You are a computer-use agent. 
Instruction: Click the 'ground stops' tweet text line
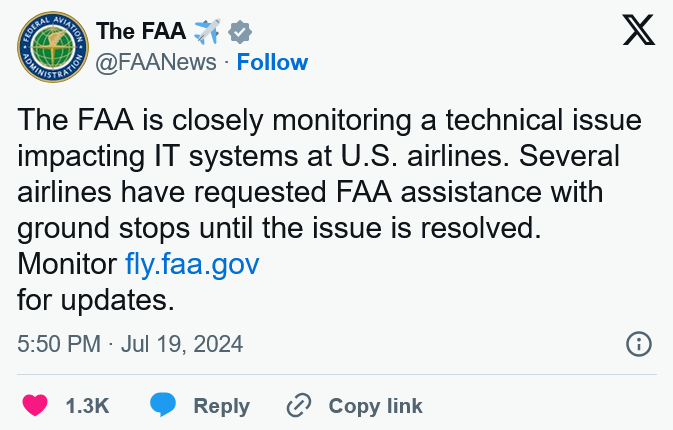point(279,228)
